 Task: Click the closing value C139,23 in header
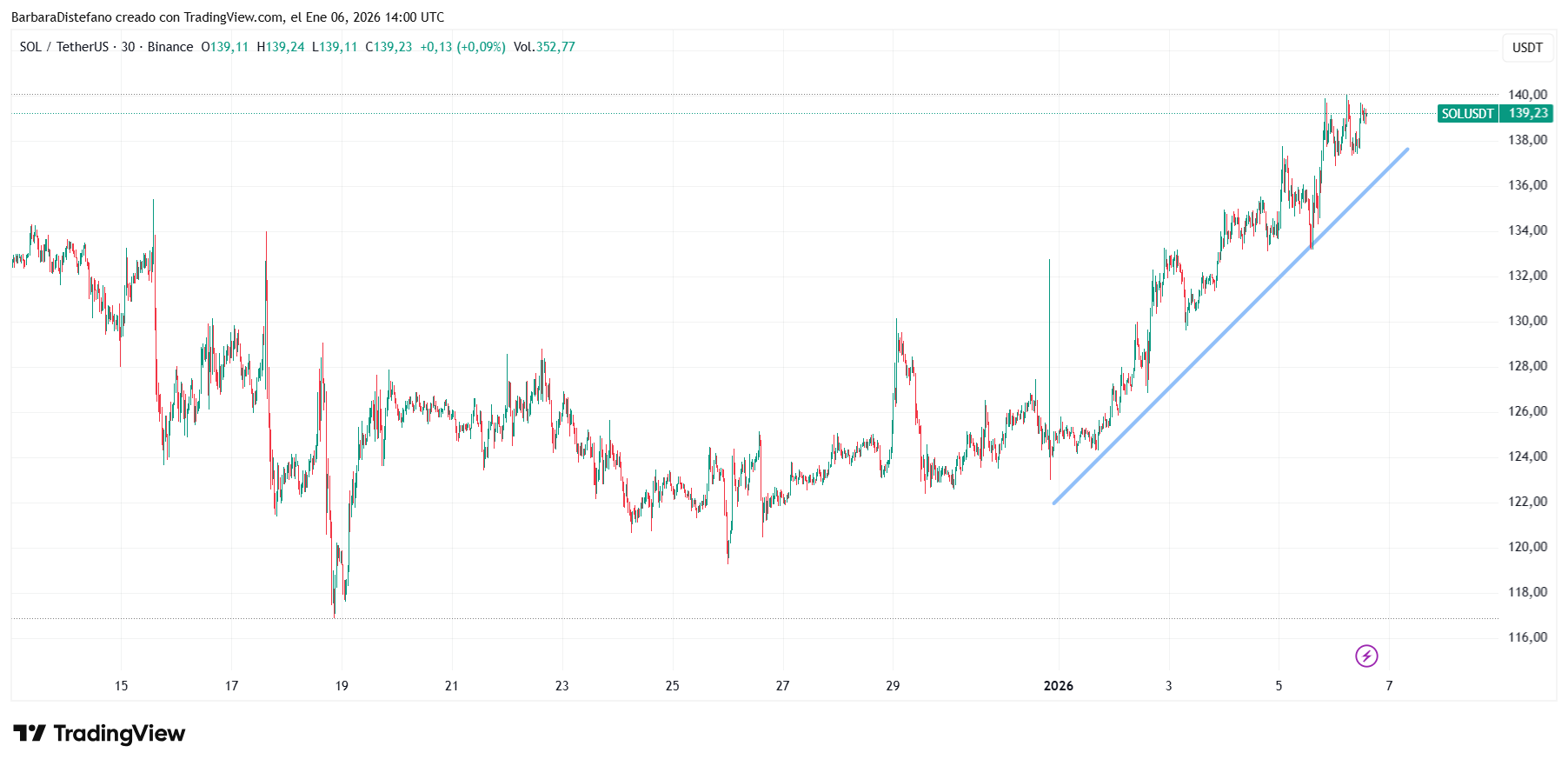(x=389, y=47)
